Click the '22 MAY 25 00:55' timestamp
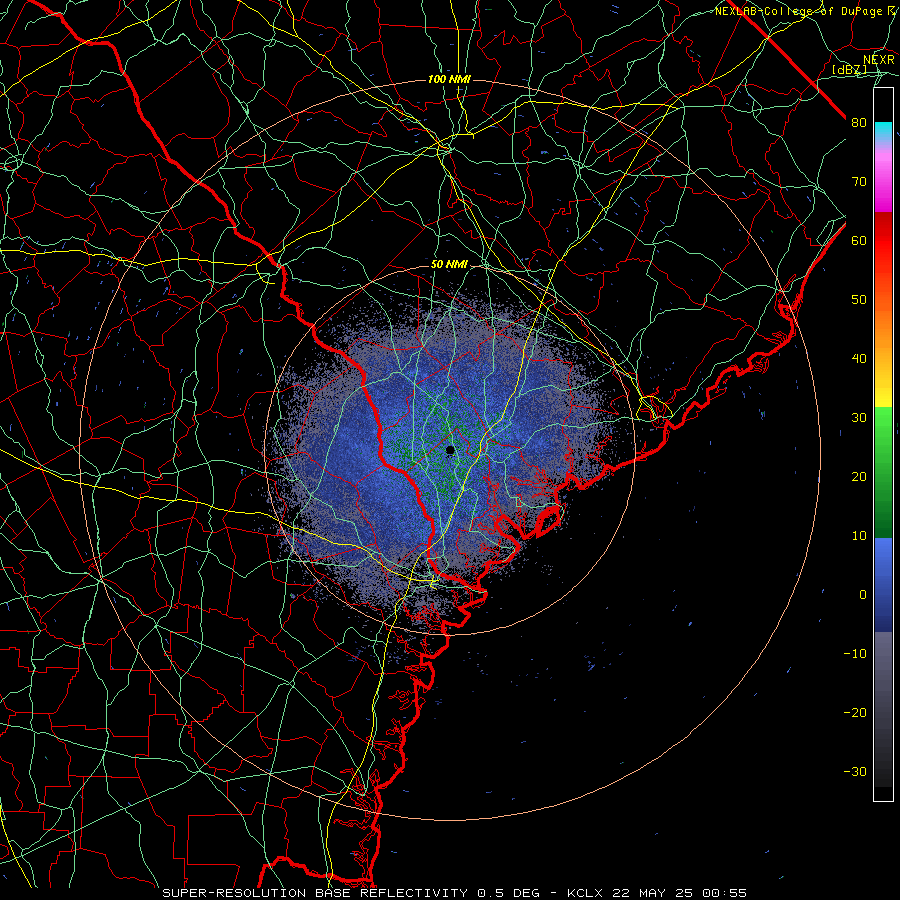Image resolution: width=900 pixels, height=900 pixels. (680, 893)
